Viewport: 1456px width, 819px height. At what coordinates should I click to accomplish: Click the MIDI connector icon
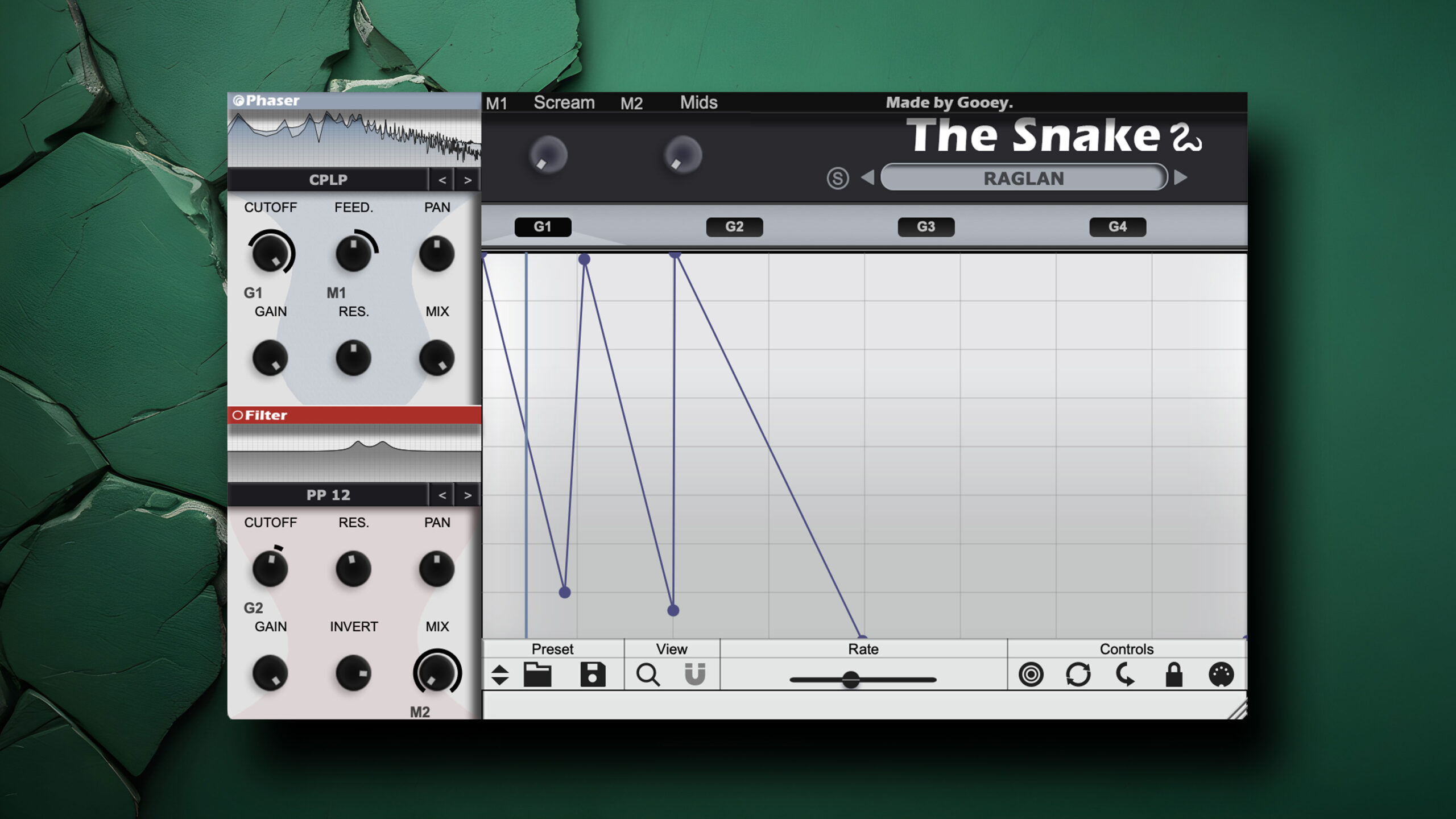[1221, 675]
